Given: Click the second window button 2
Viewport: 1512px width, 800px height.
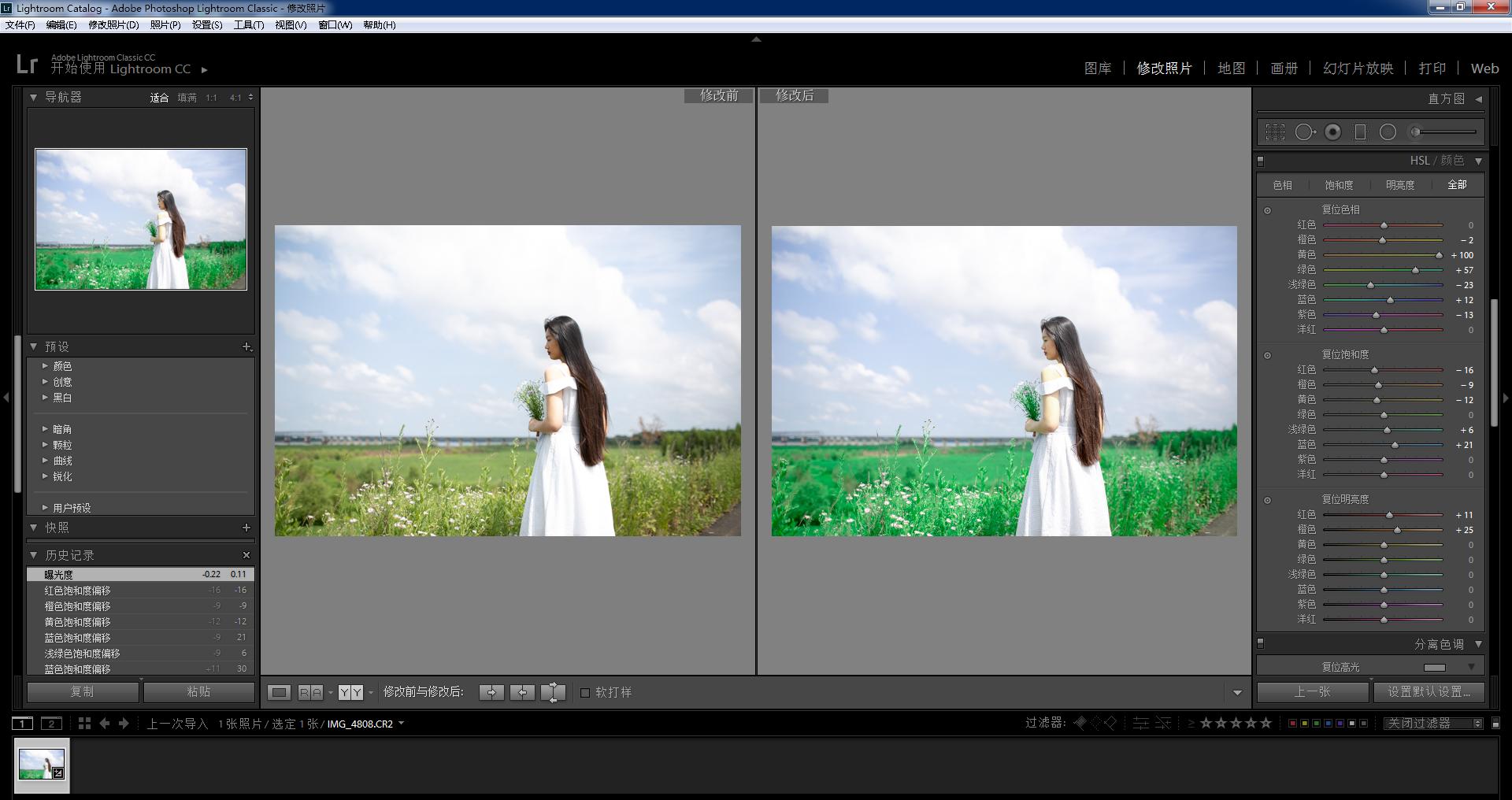Looking at the screenshot, I should click(x=51, y=723).
